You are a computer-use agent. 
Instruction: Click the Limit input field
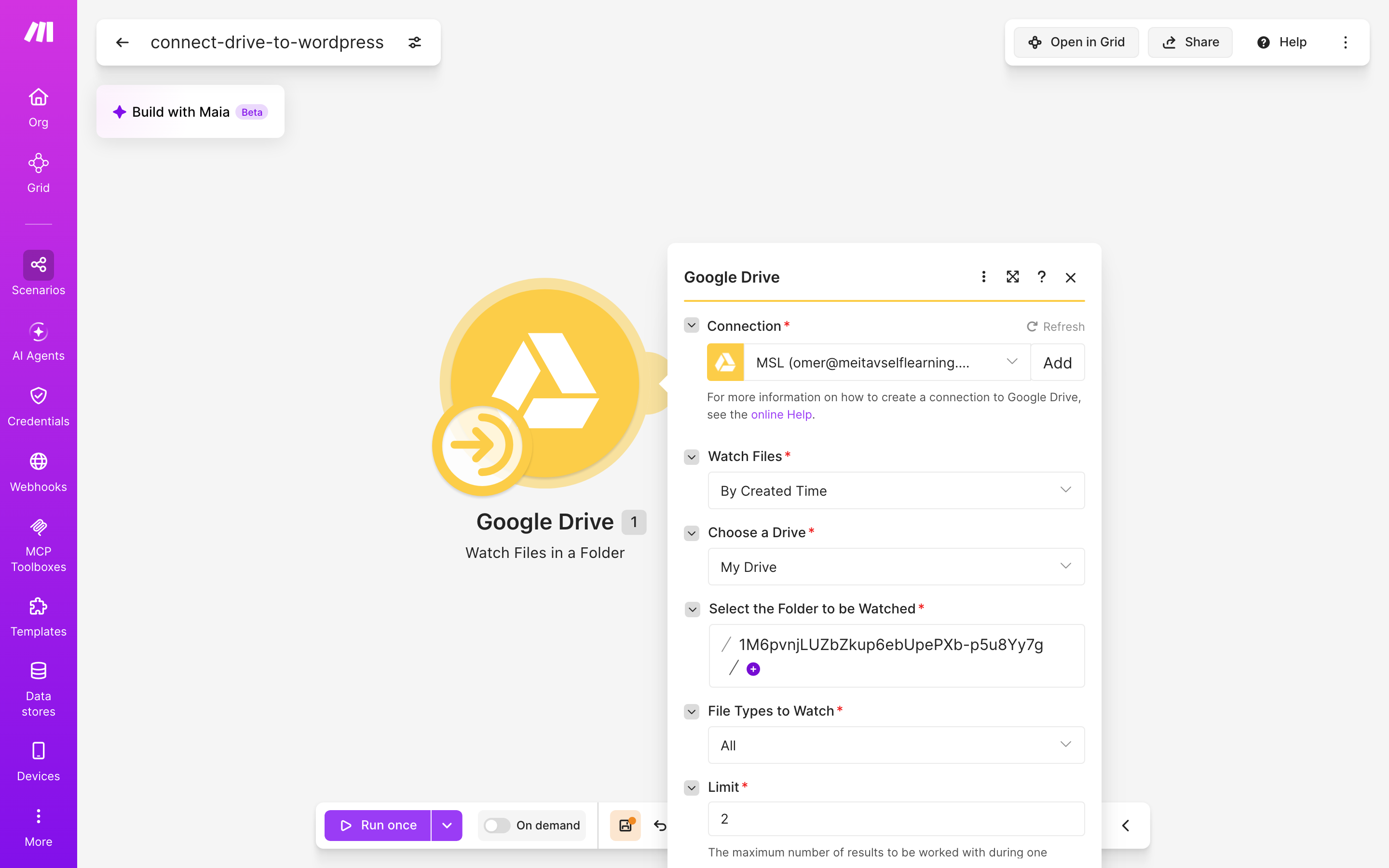(x=896, y=819)
